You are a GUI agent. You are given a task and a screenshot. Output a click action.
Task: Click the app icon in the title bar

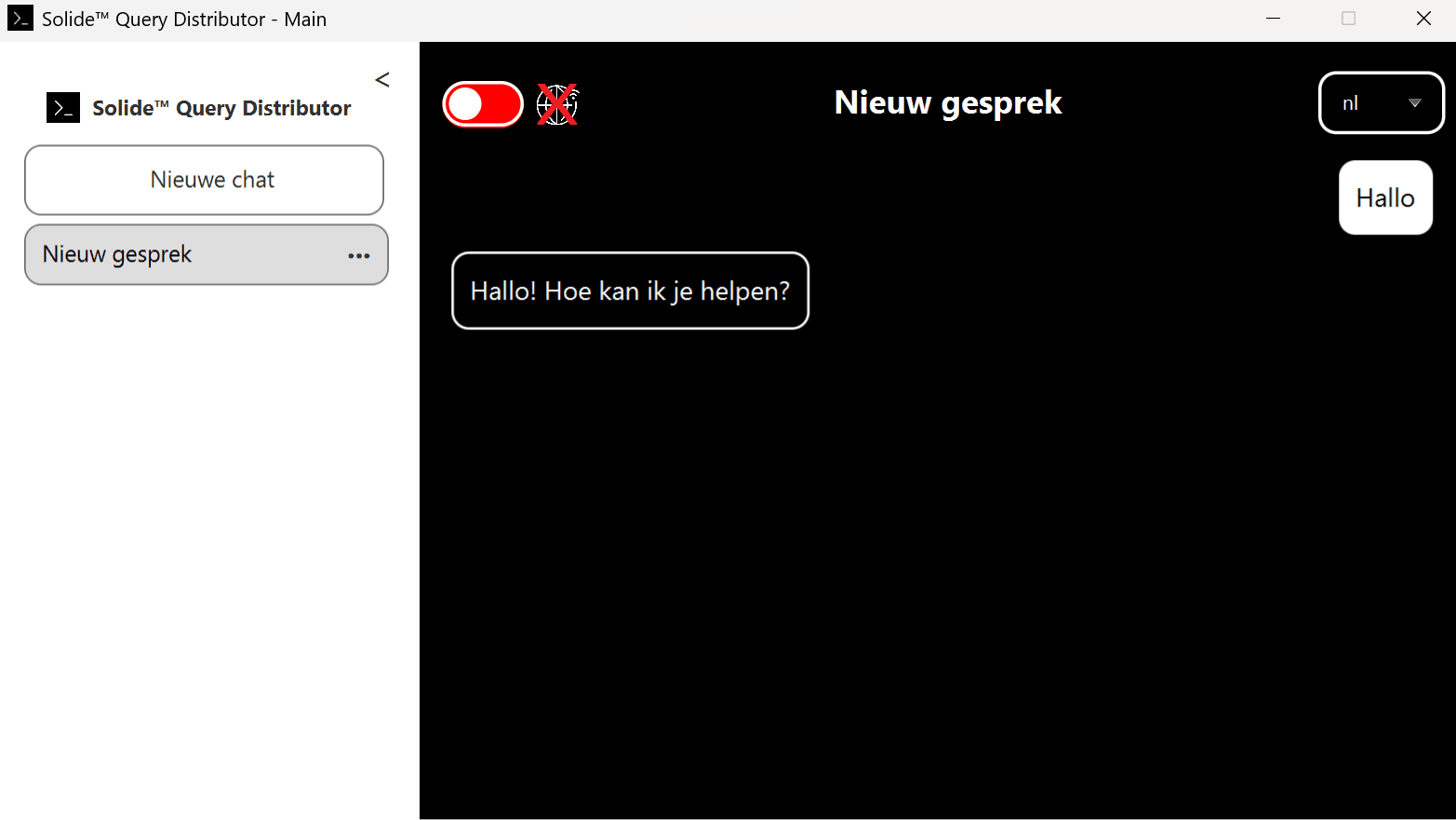(x=20, y=19)
